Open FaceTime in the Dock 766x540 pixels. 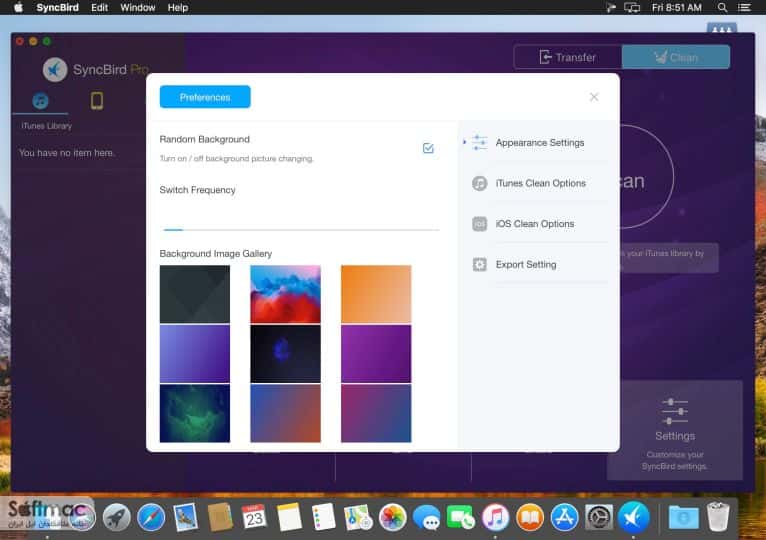461,518
